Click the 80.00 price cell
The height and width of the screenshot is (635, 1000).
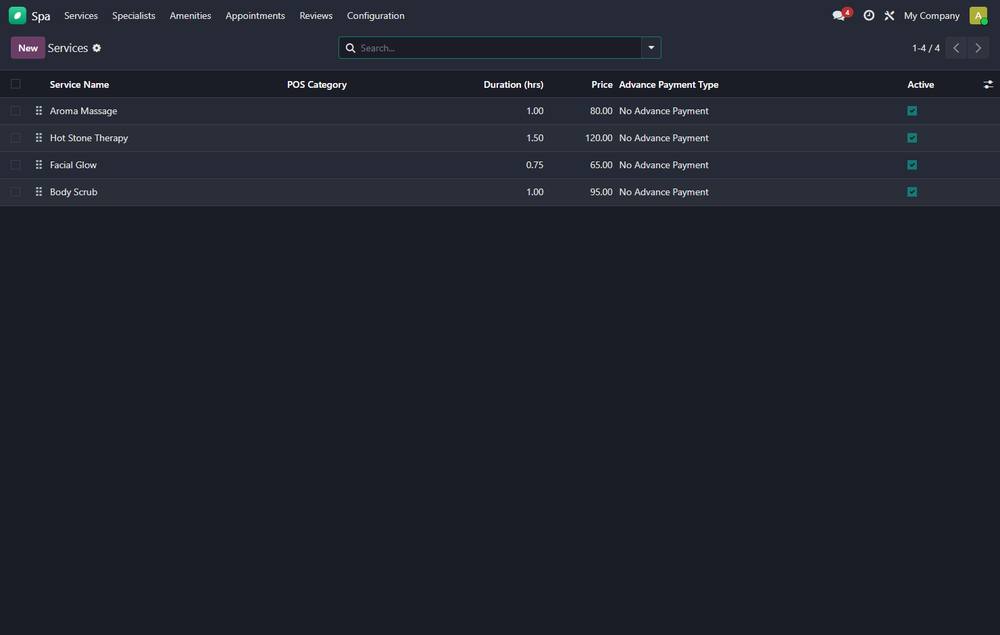click(601, 111)
